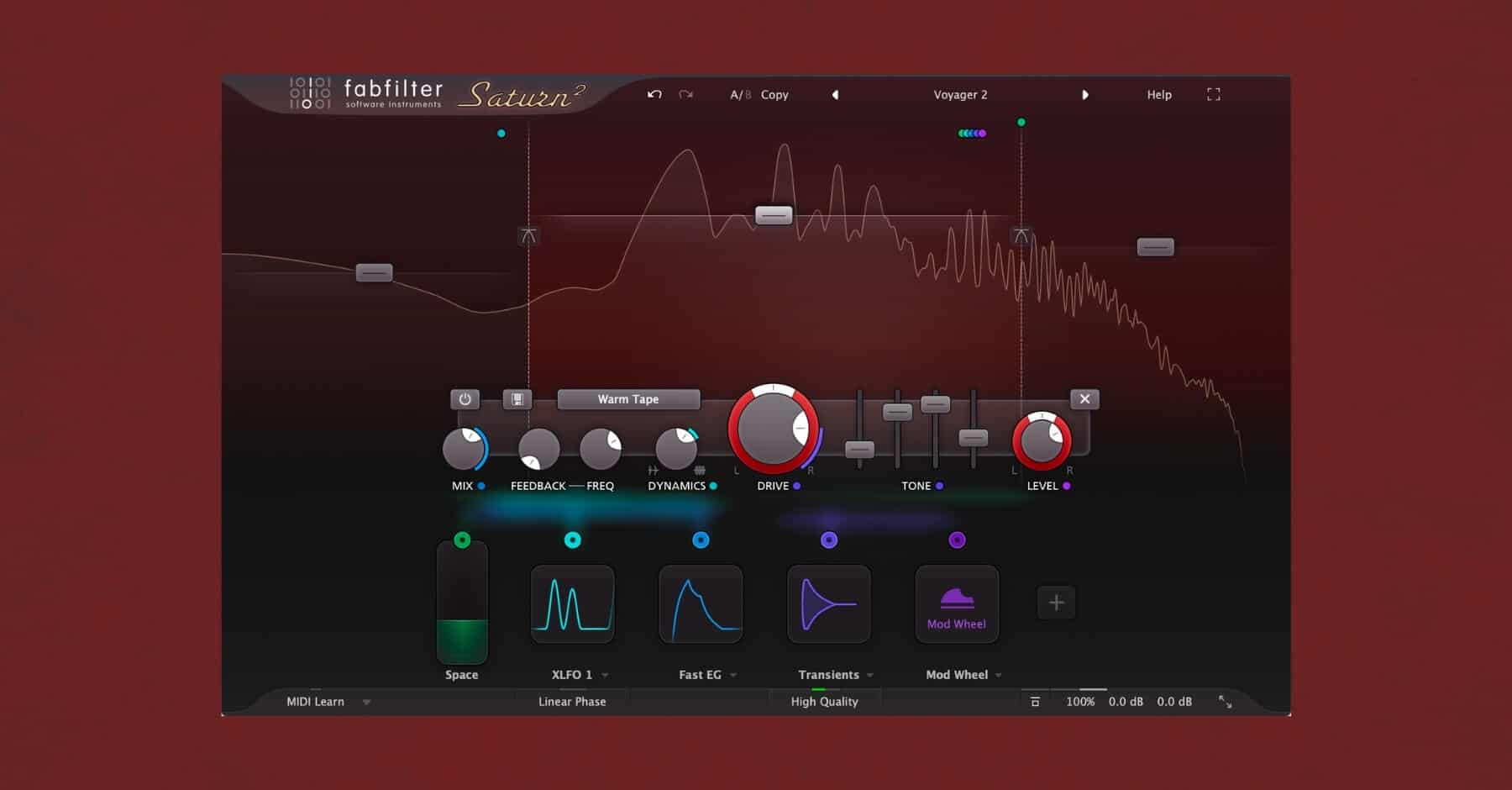Add a new modulation source

point(1056,603)
